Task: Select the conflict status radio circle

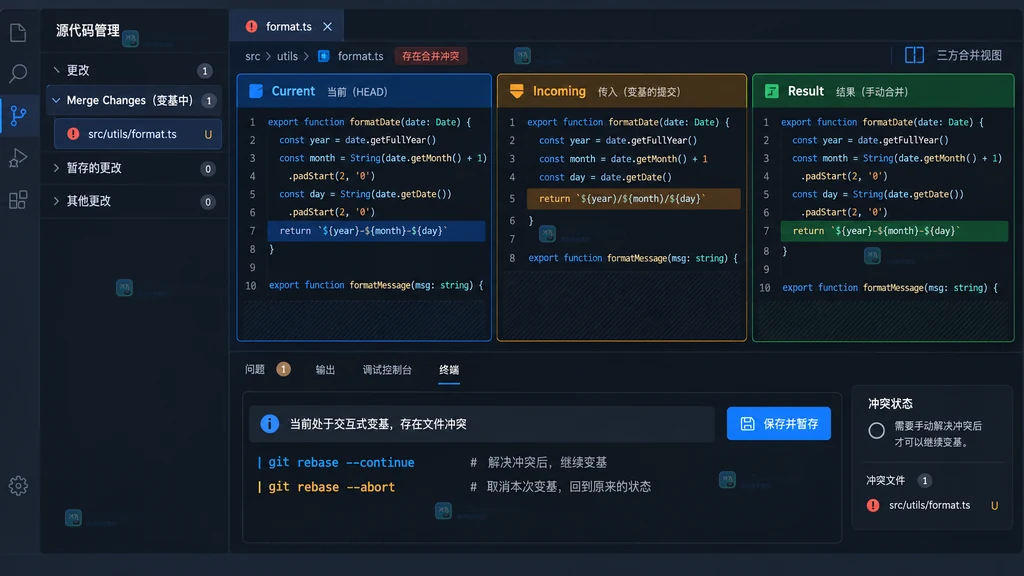Action: pos(876,430)
